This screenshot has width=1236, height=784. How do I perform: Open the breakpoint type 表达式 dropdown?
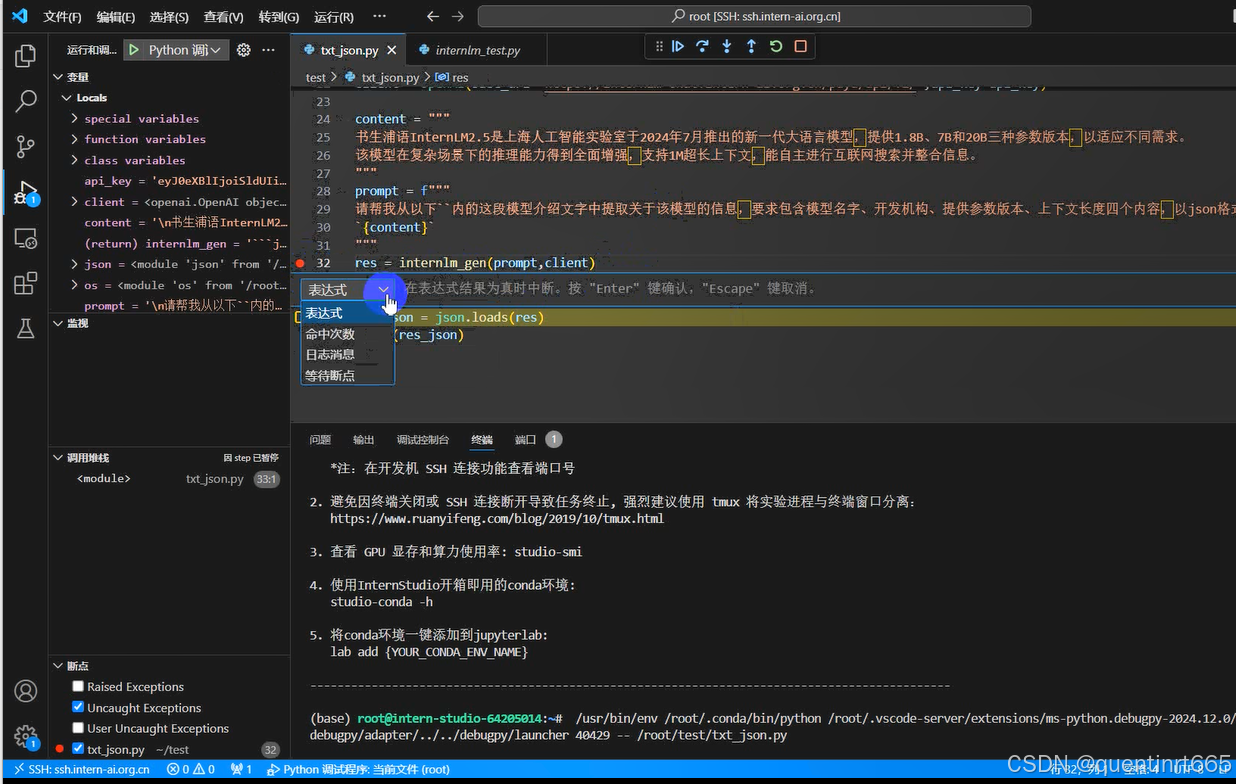coord(348,289)
